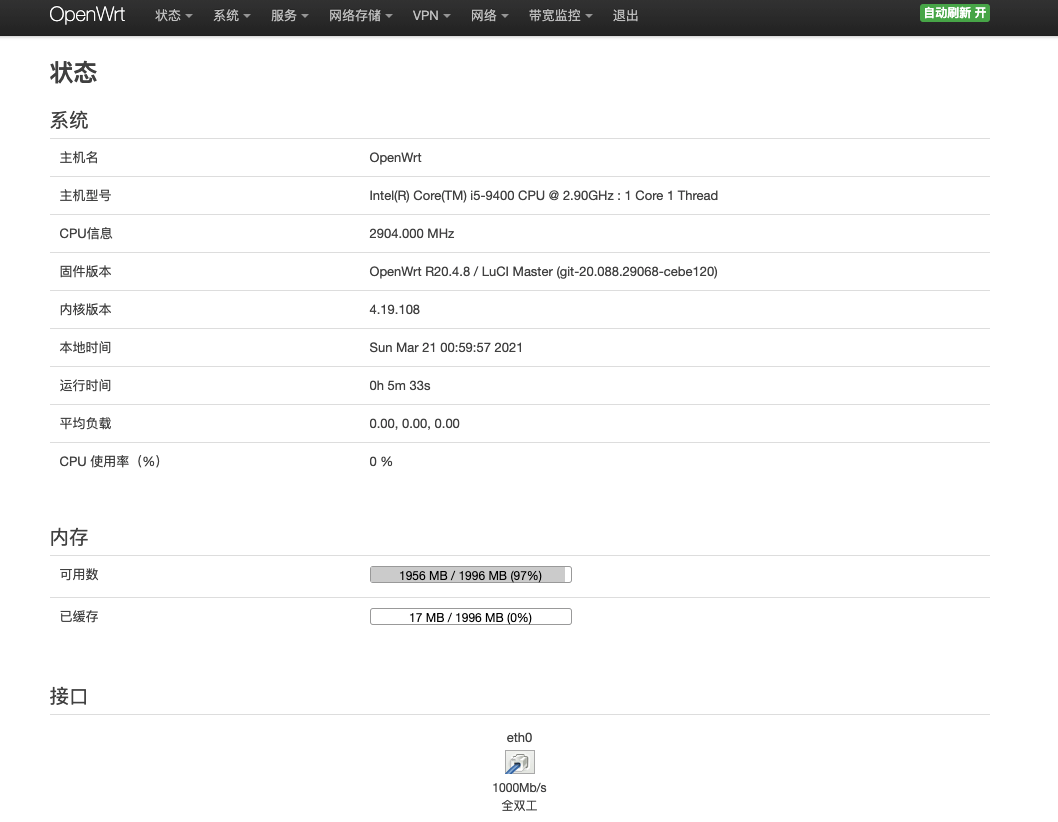The width and height of the screenshot is (1058, 822).
Task: Click the CPU 使用率 row value
Action: pyautogui.click(x=381, y=461)
